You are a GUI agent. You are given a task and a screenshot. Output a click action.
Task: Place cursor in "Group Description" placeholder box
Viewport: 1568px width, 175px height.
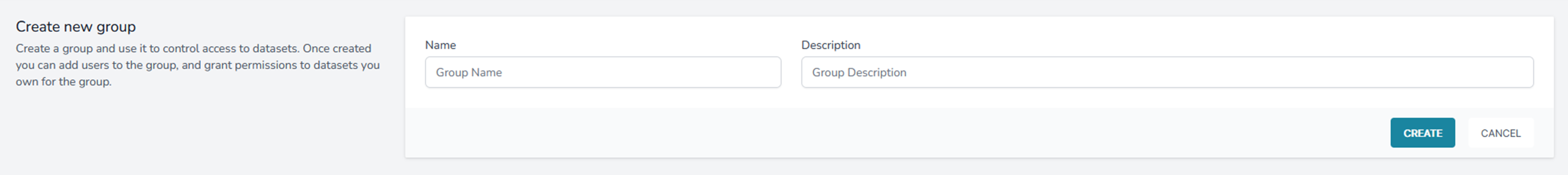(x=1166, y=73)
